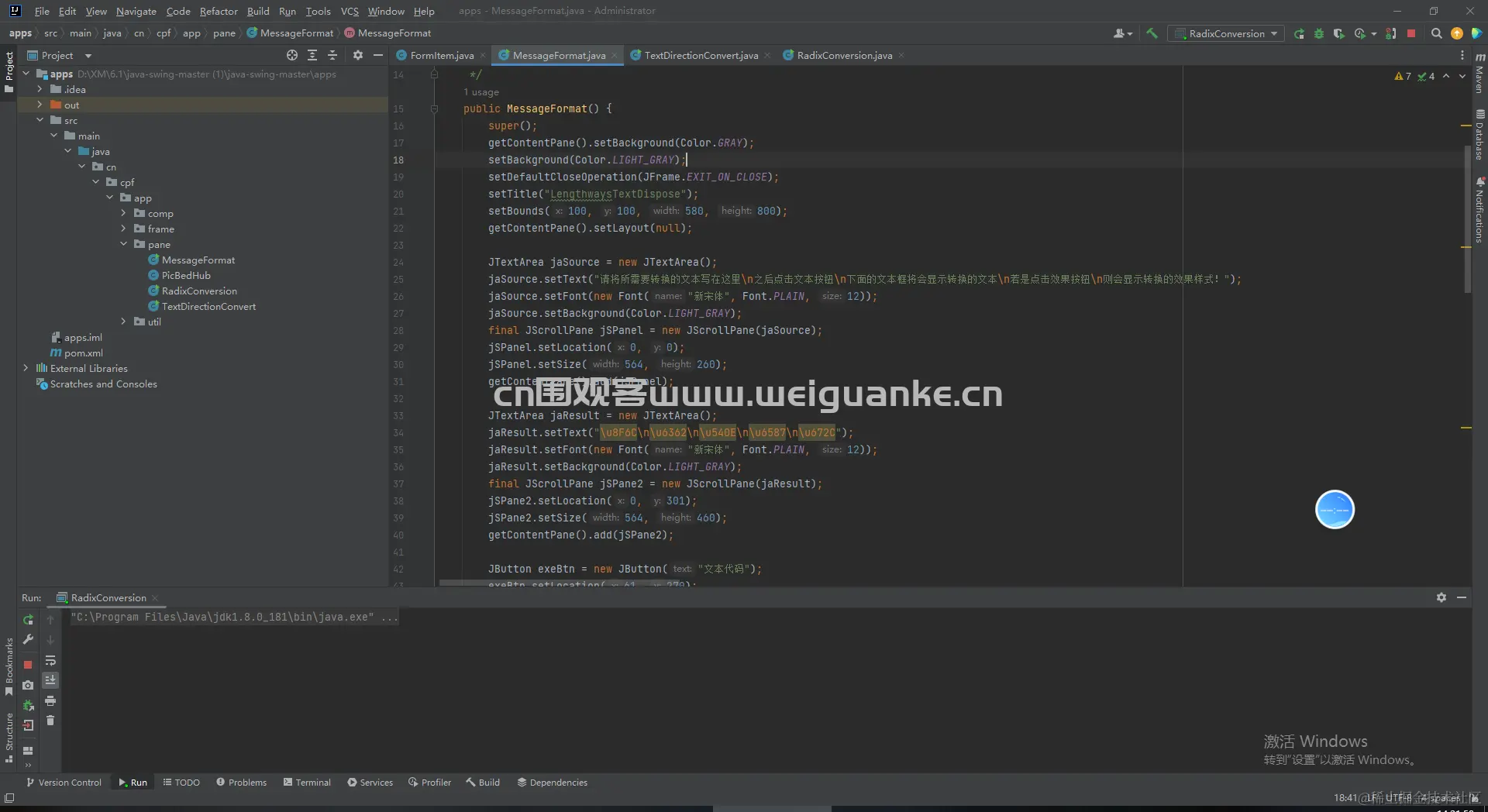The width and height of the screenshot is (1488, 812).
Task: Collapse the pane package
Action: (x=123, y=244)
